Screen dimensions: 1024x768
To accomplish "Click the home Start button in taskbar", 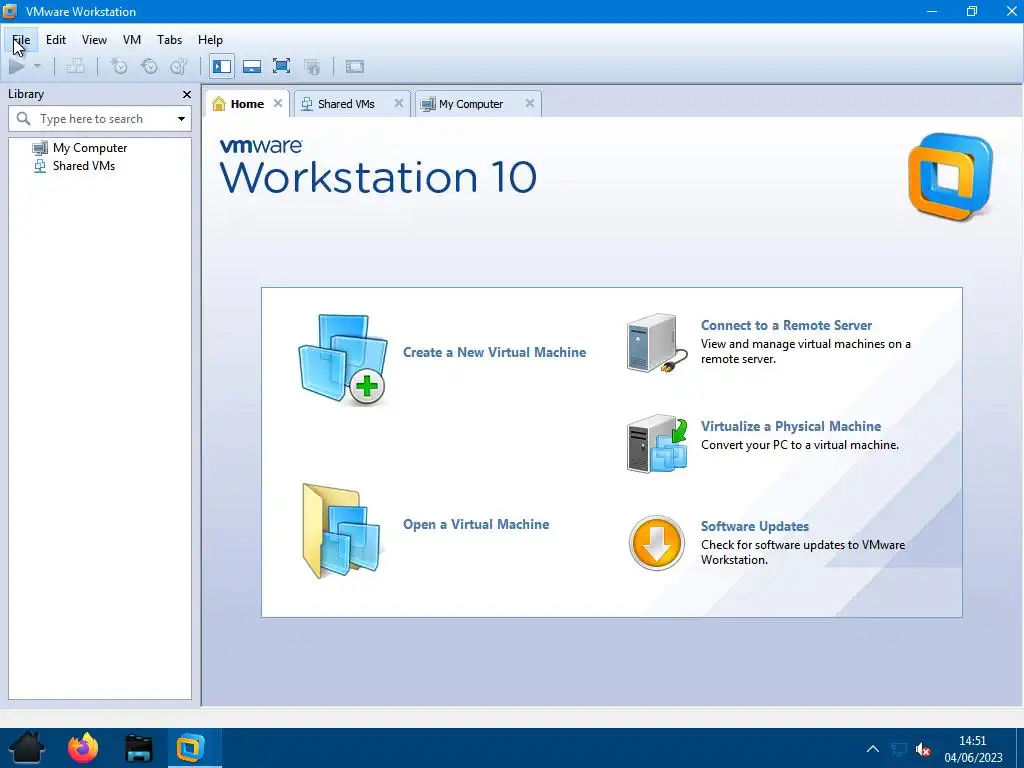I will [x=27, y=748].
